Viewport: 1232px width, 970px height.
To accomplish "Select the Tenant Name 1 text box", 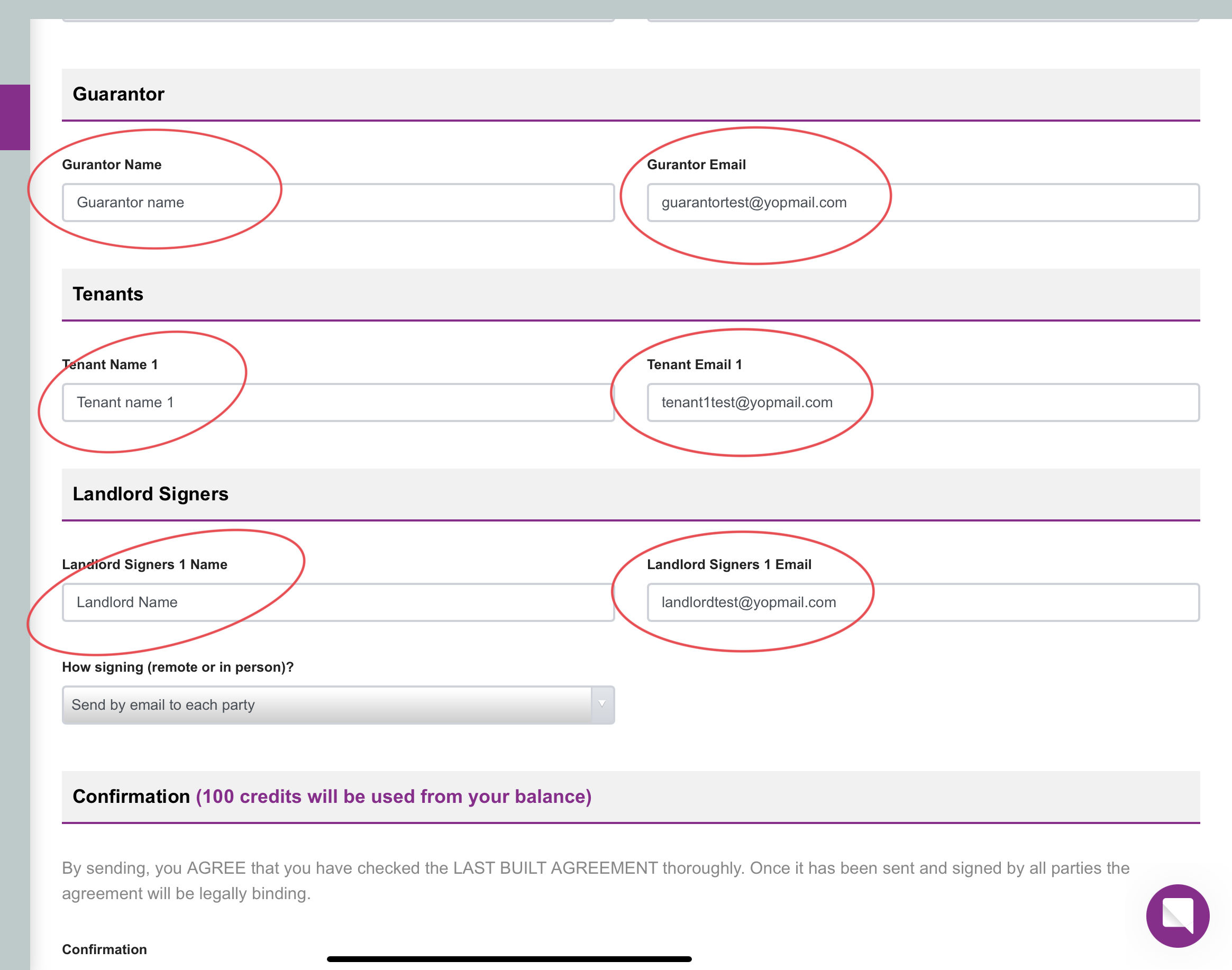I will [338, 402].
